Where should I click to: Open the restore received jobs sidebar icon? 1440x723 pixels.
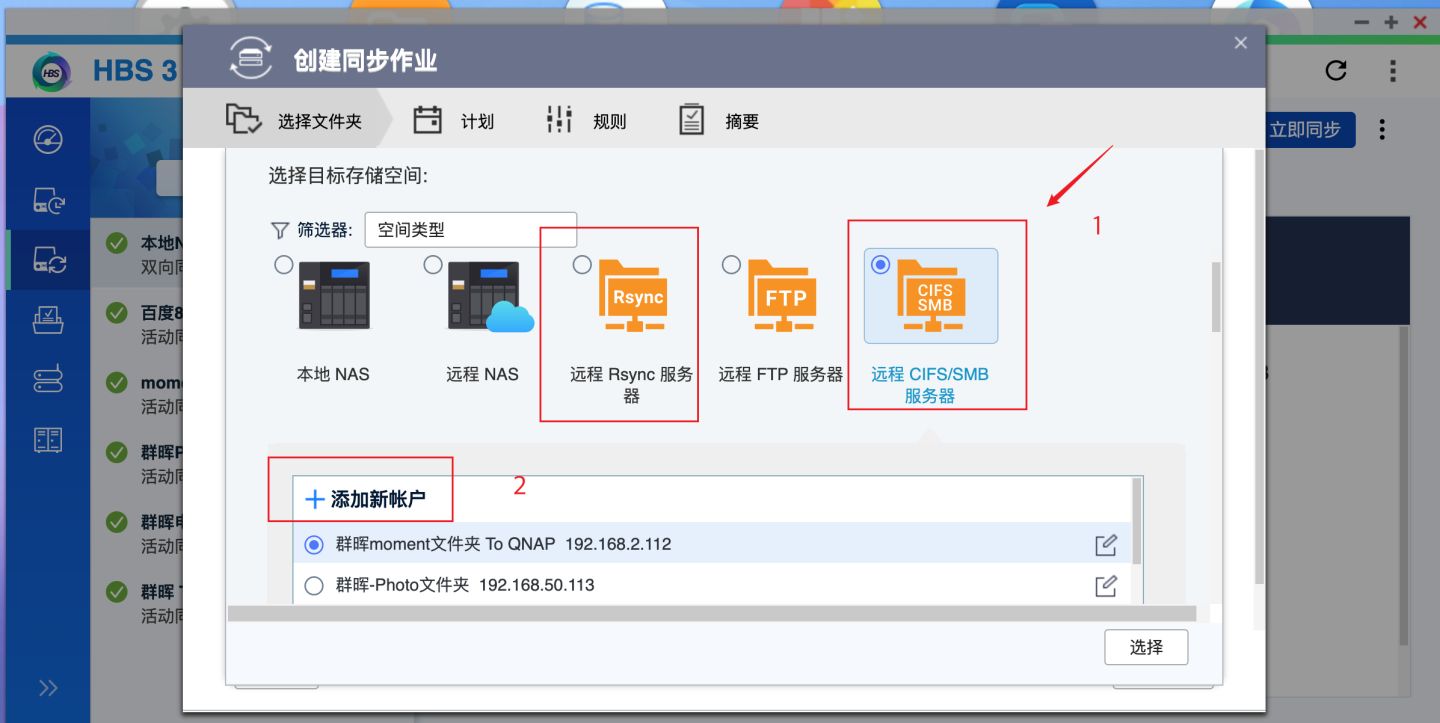(47, 318)
